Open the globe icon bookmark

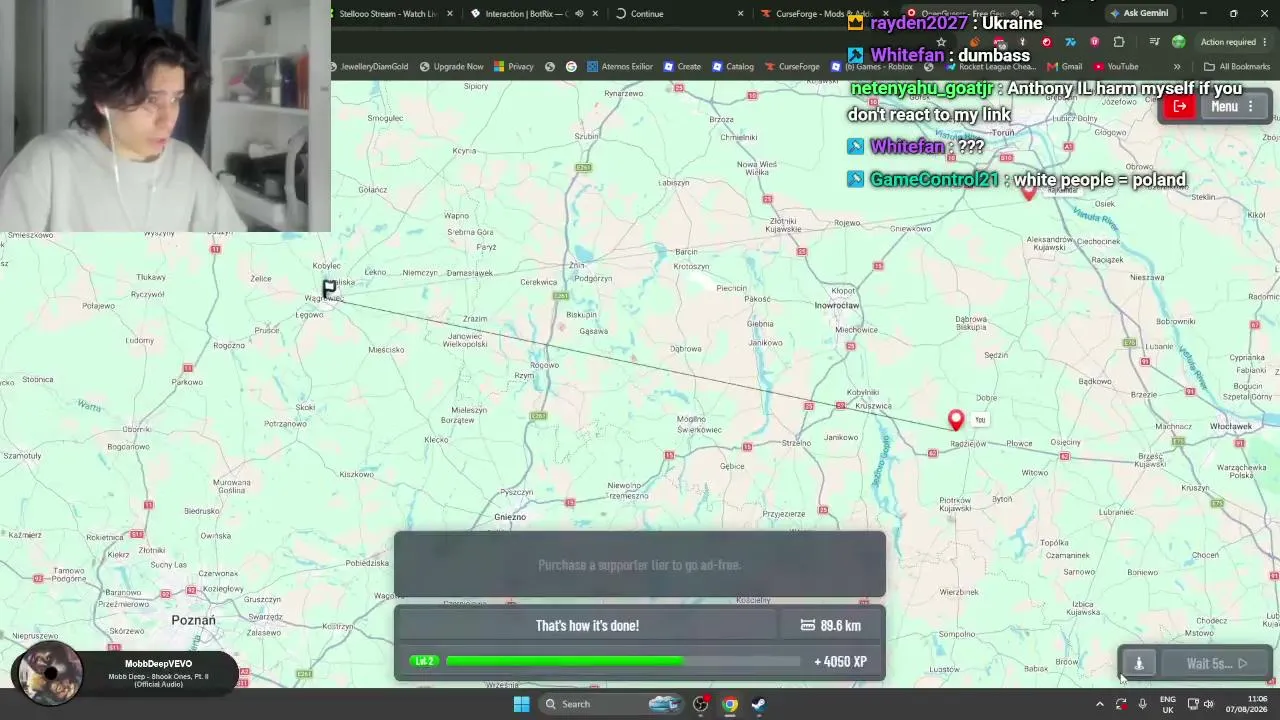click(x=550, y=67)
